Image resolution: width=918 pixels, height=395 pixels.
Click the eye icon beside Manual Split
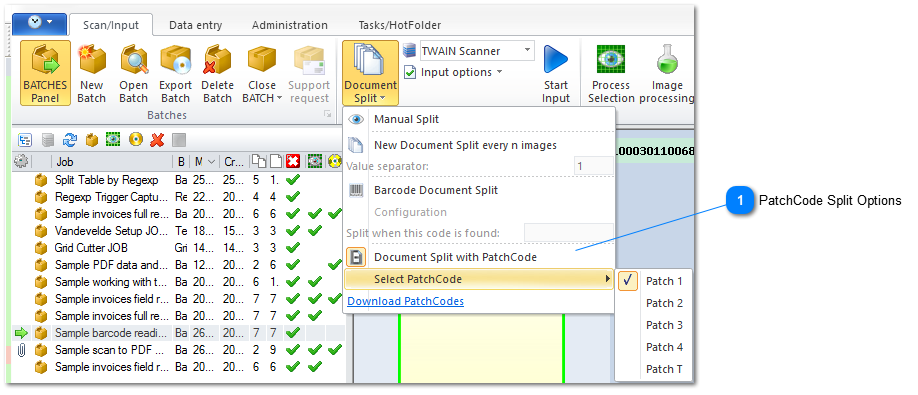(x=356, y=119)
